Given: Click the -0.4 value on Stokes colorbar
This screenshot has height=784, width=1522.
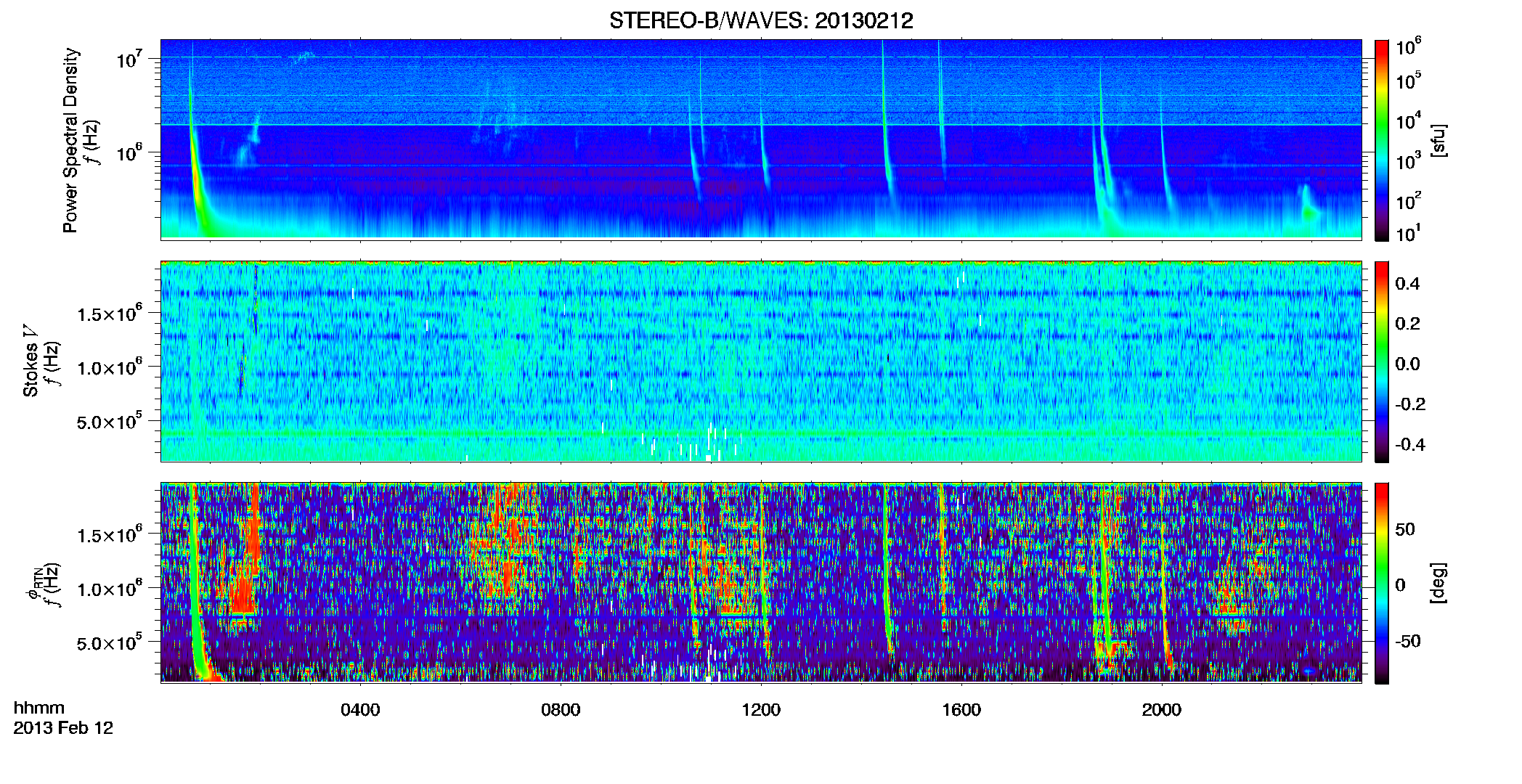Looking at the screenshot, I should pyautogui.click(x=1410, y=445).
